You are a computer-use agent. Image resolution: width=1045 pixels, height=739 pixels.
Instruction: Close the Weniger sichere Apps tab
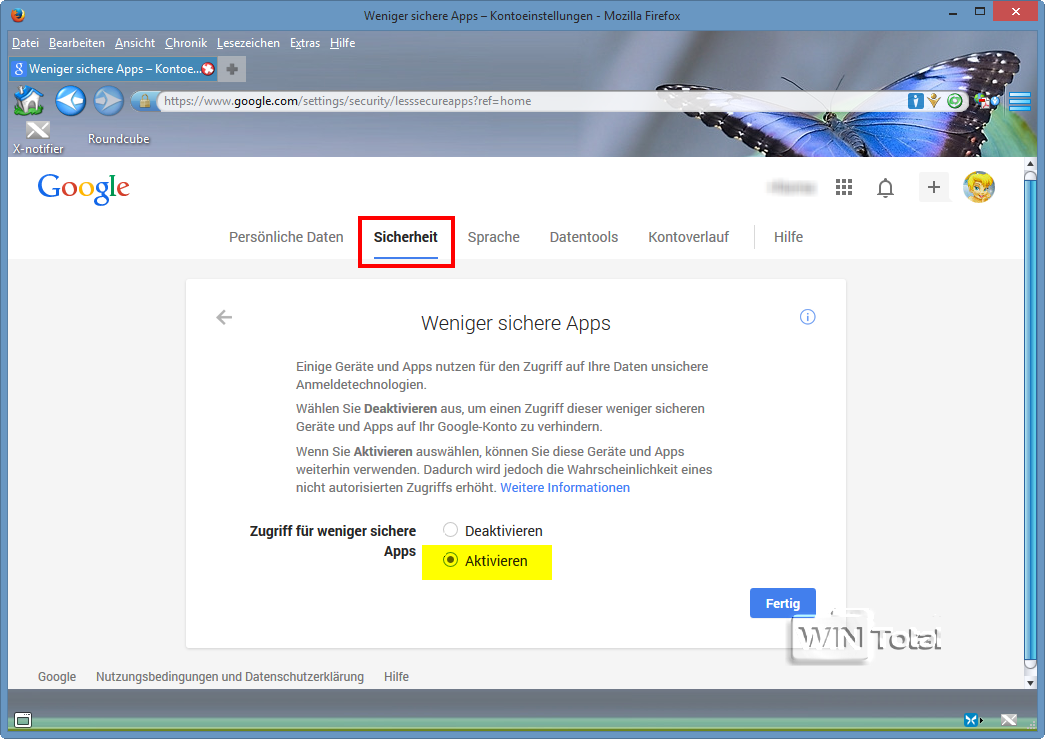pyautogui.click(x=208, y=69)
